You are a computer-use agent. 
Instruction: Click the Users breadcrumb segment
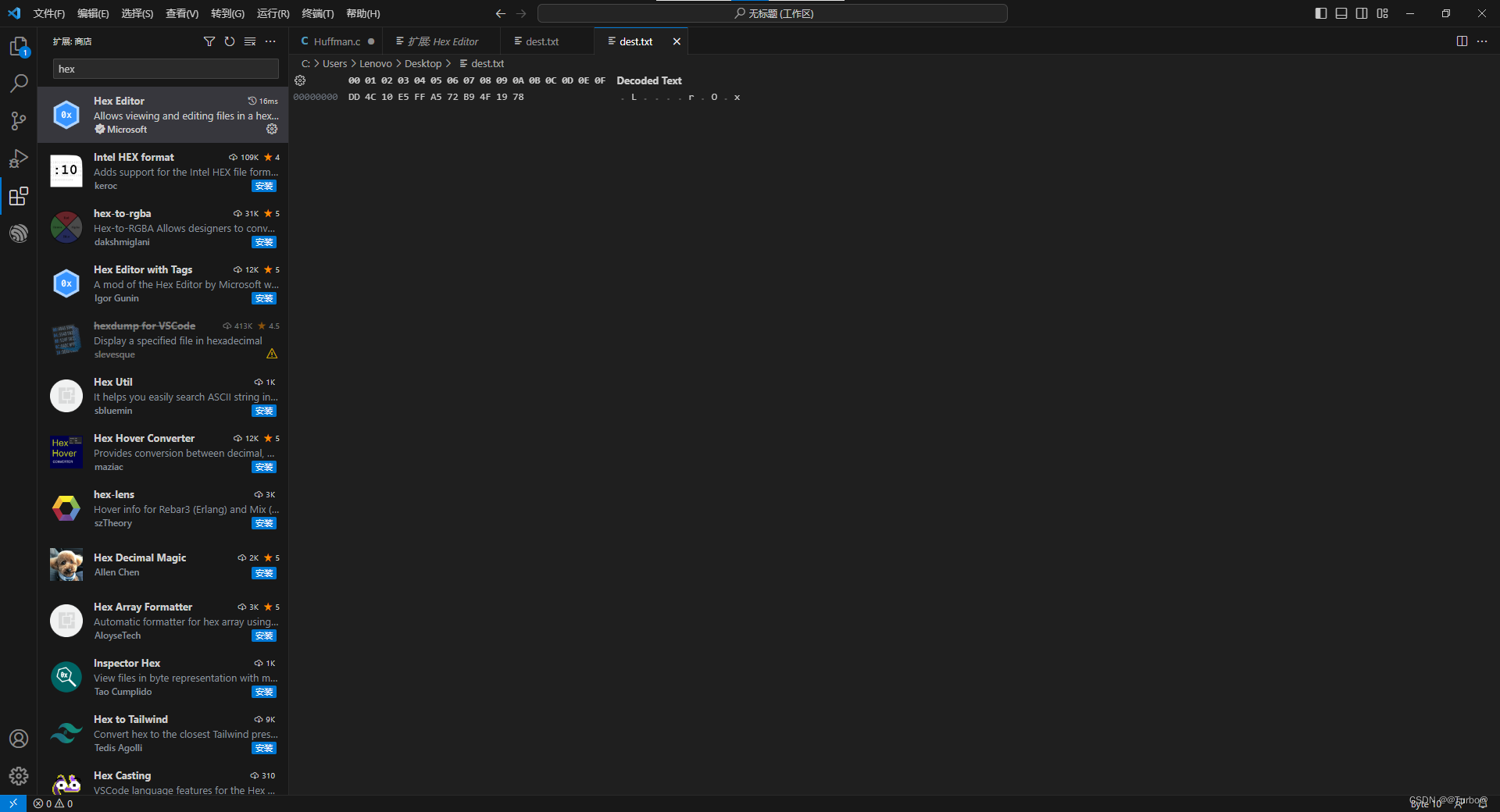point(334,63)
